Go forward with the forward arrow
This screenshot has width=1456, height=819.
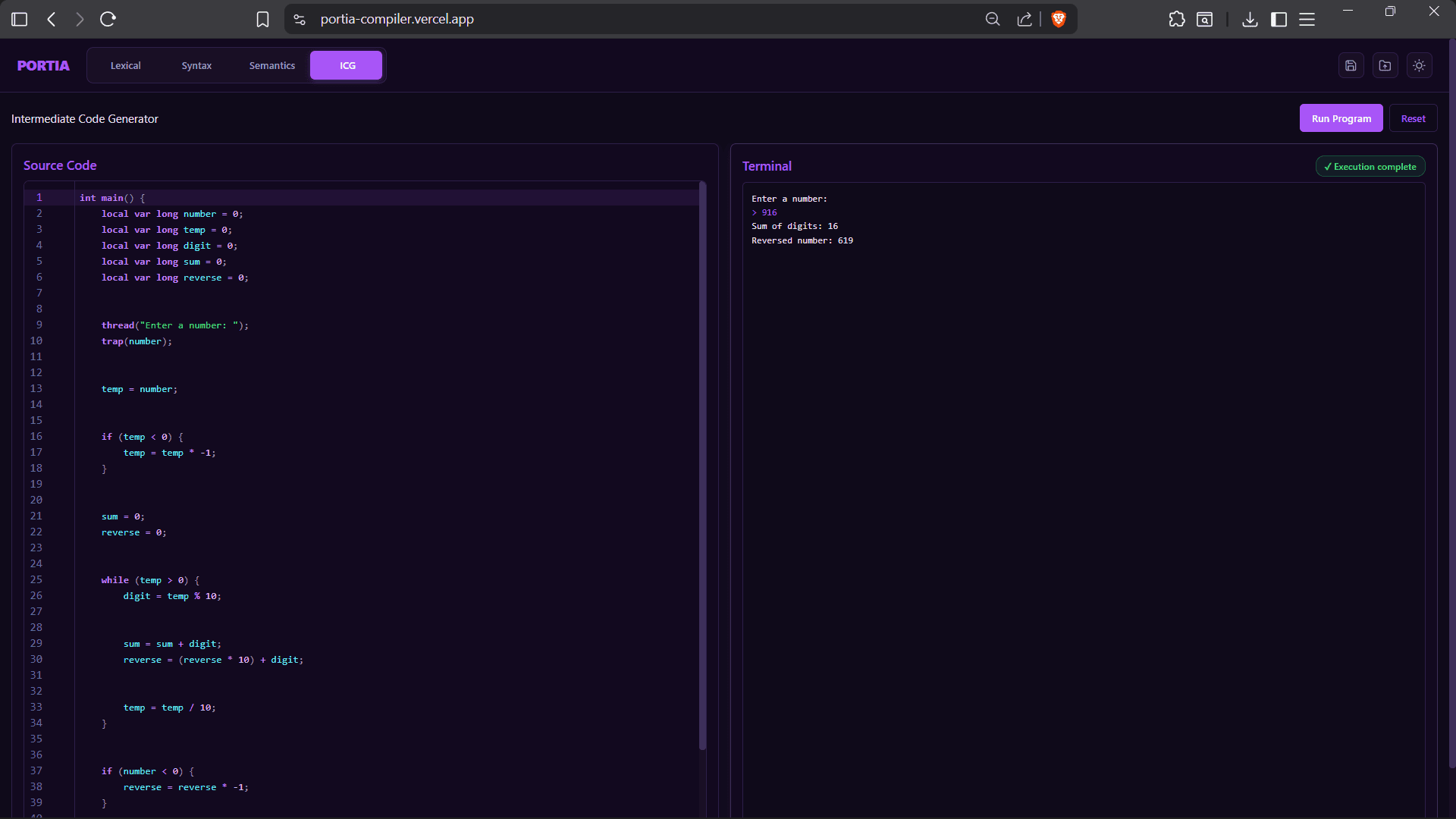pyautogui.click(x=80, y=19)
